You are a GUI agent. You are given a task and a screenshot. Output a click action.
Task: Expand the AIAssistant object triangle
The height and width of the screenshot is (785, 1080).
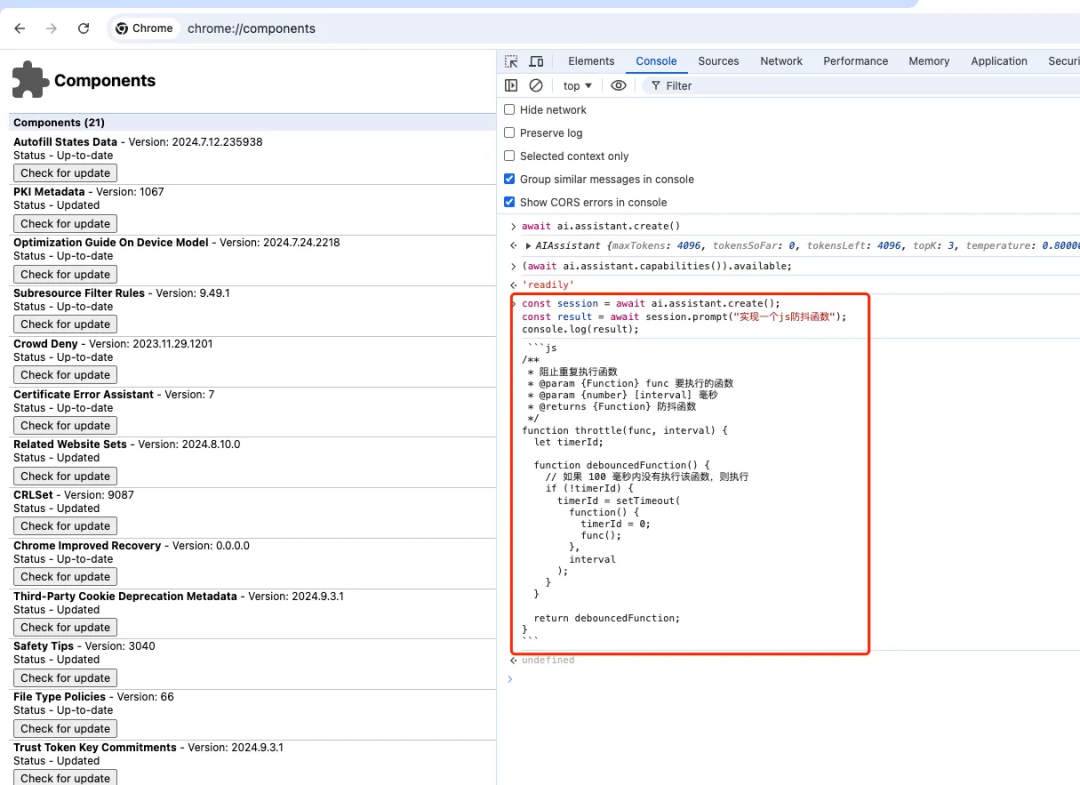coord(528,246)
